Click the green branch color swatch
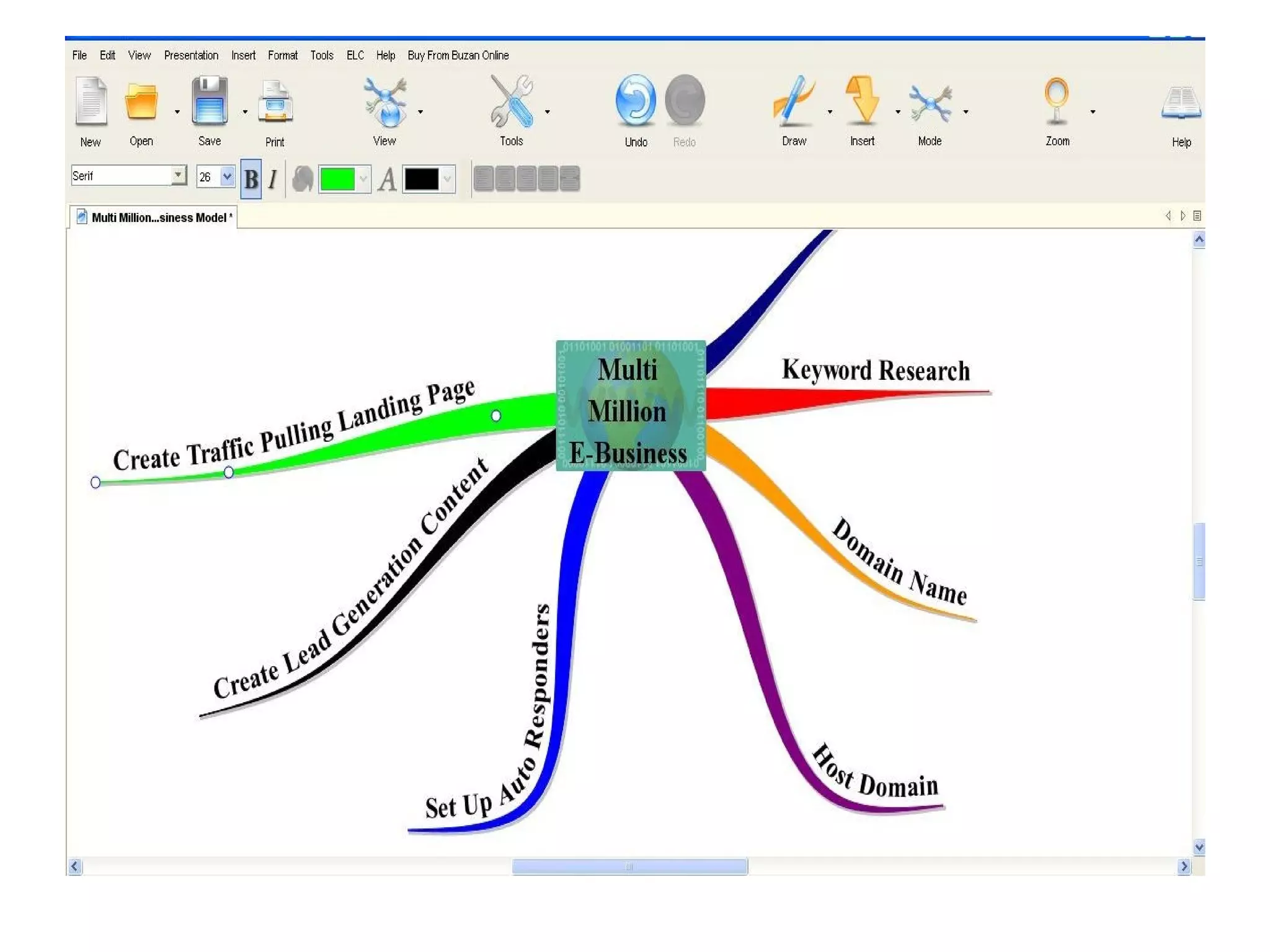The height and width of the screenshot is (952, 1270). click(337, 180)
